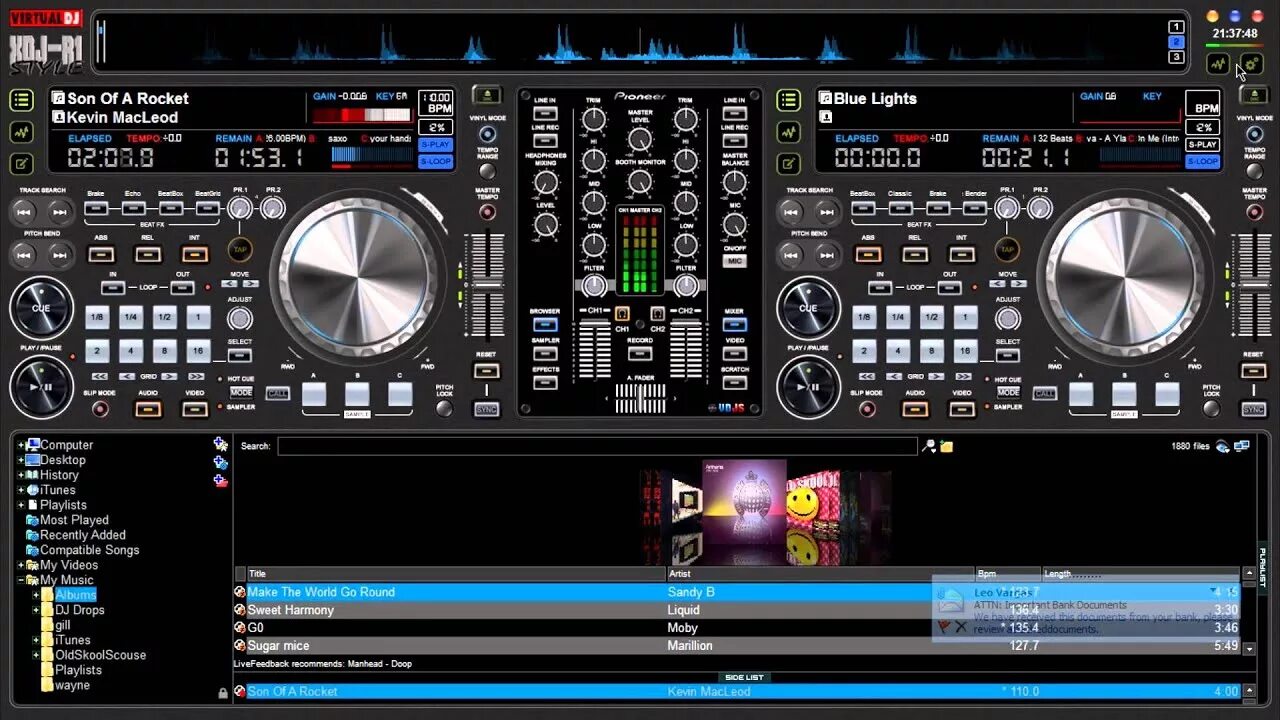Show Video panel via mixer button
The width and height of the screenshot is (1280, 720).
click(735, 353)
